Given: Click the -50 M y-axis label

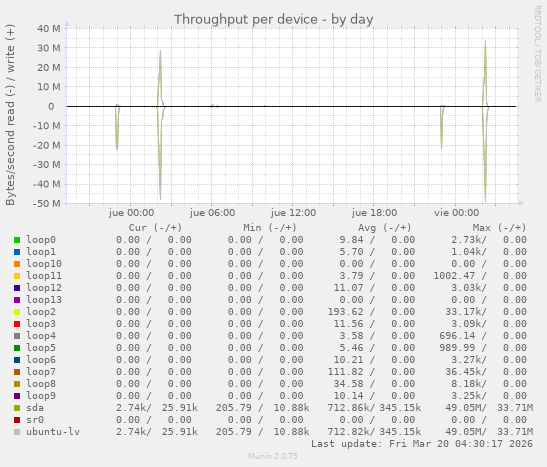Looking at the screenshot, I should tap(47, 203).
